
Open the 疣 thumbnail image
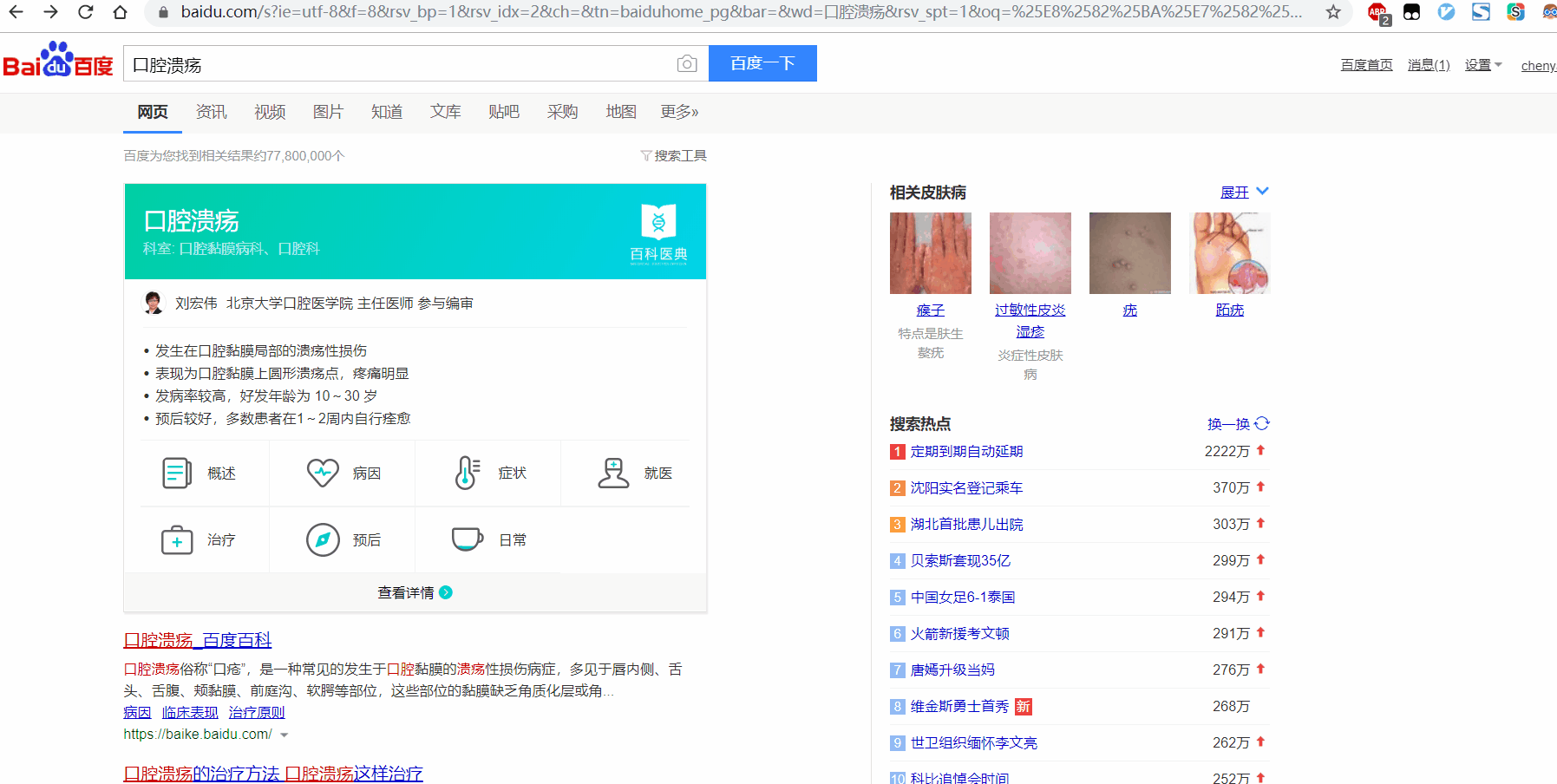pyautogui.click(x=1130, y=253)
